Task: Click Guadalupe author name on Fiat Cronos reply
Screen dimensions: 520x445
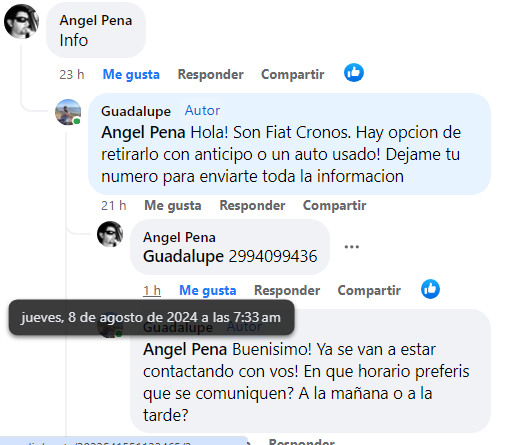Action: pyautogui.click(x=136, y=111)
